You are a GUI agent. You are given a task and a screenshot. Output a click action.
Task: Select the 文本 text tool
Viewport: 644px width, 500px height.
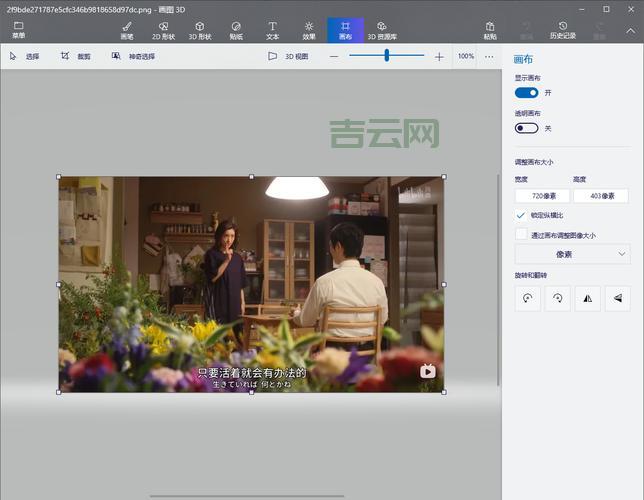(272, 30)
